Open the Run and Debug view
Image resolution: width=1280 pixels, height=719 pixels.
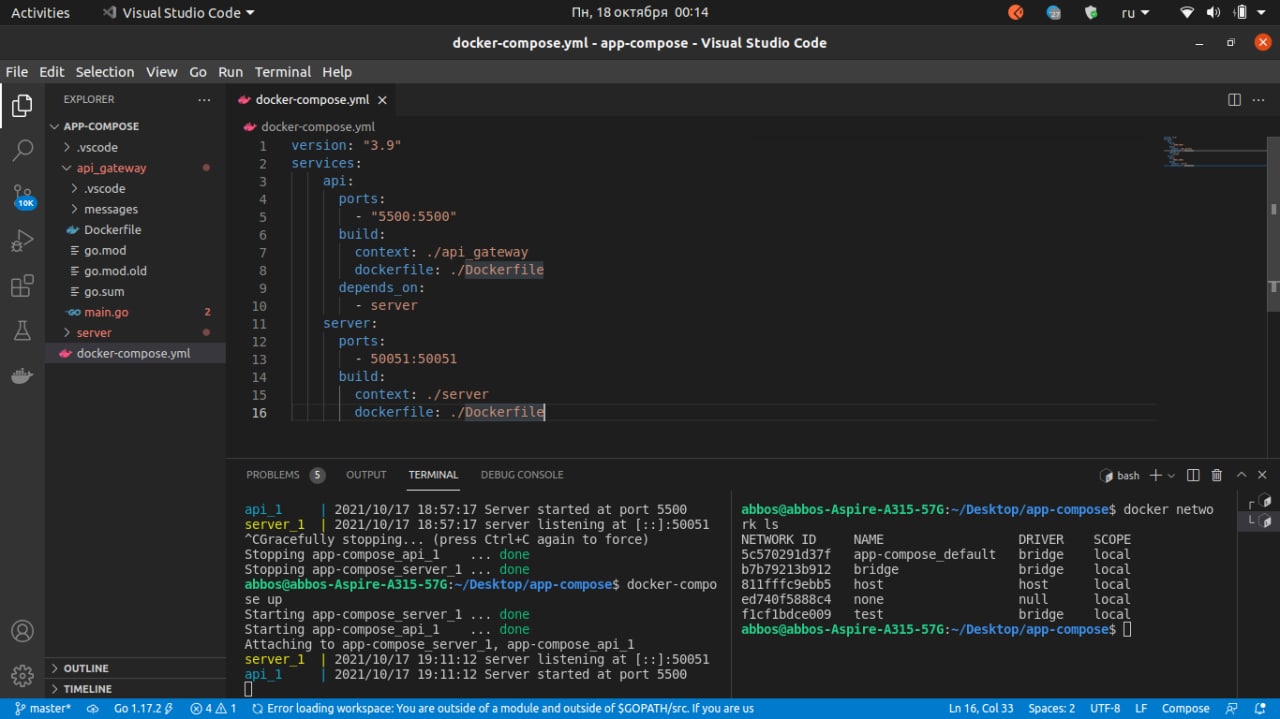pyautogui.click(x=22, y=241)
